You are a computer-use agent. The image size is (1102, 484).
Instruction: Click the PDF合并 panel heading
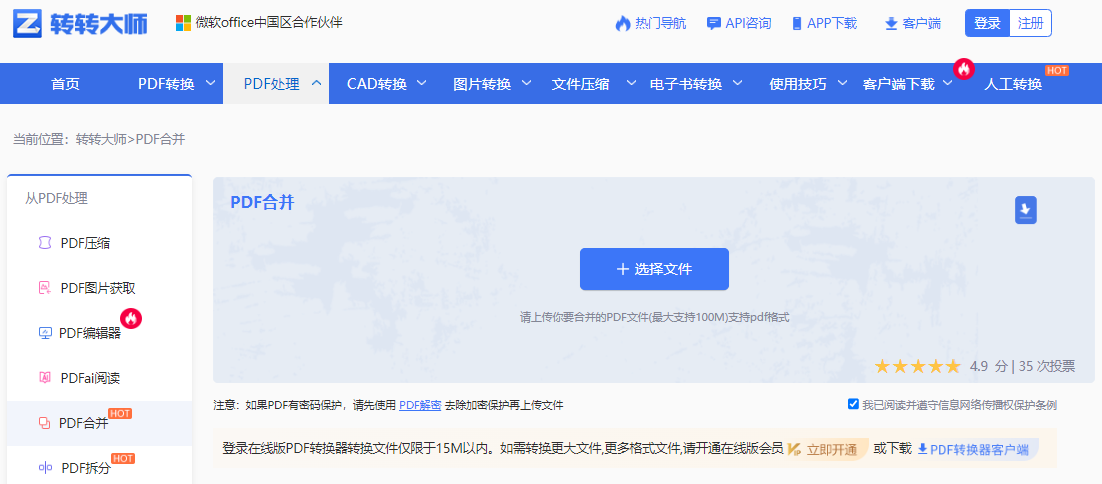pyautogui.click(x=262, y=202)
